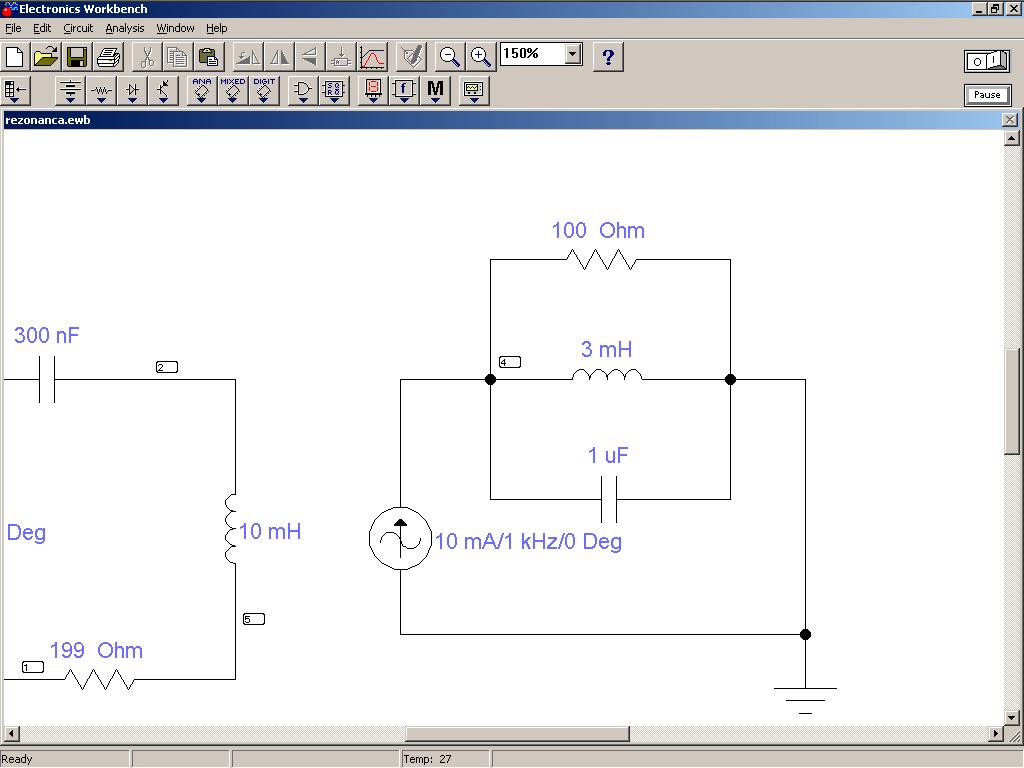Select the 199 Ohm resistor symbol
Viewport: 1024px width, 768px height.
click(x=100, y=680)
